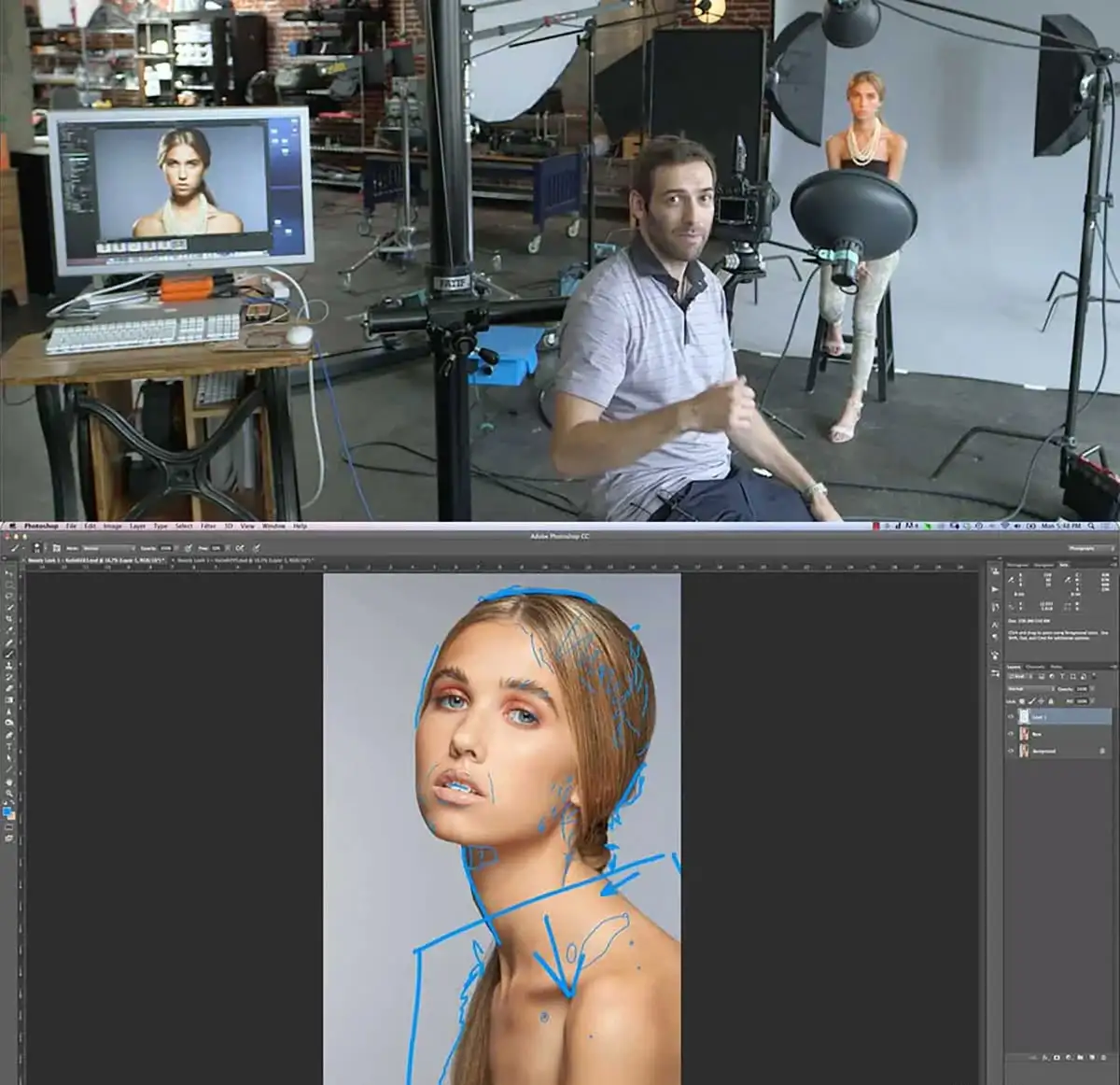This screenshot has height=1085, width=1120.
Task: Select the Dodge tool
Action: click(x=10, y=723)
